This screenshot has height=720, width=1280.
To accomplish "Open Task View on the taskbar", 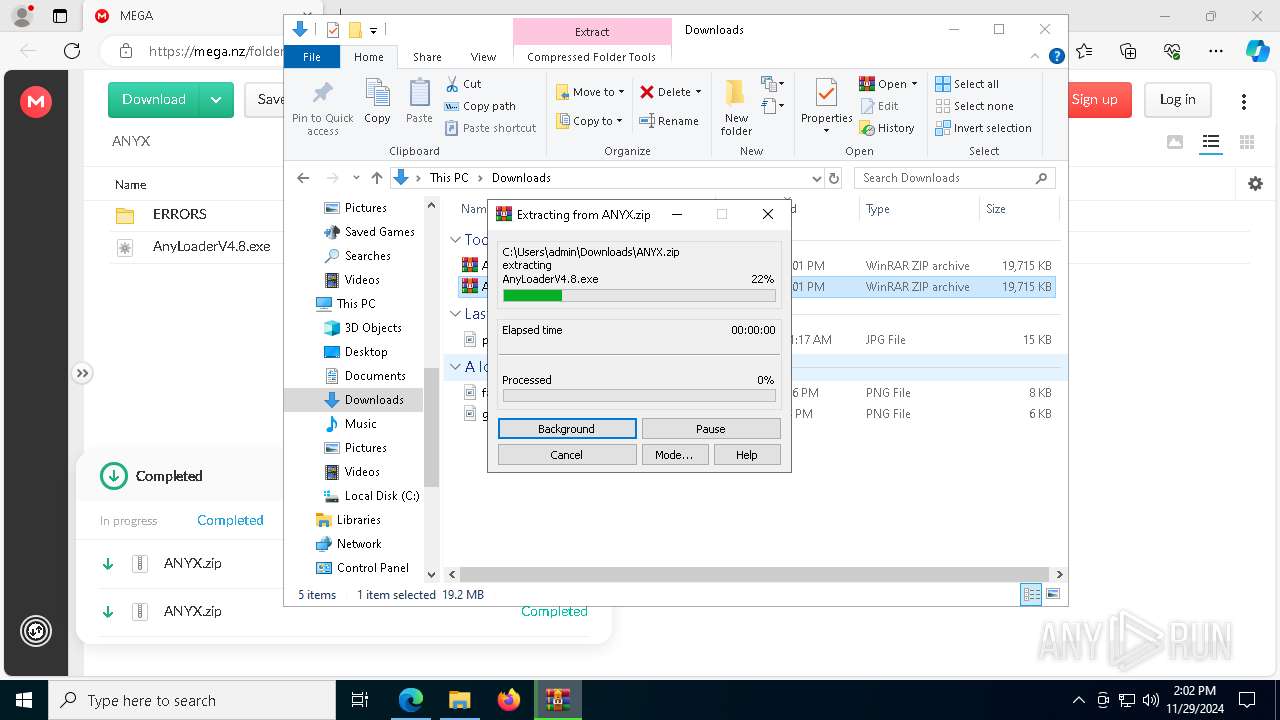I will [x=361, y=700].
